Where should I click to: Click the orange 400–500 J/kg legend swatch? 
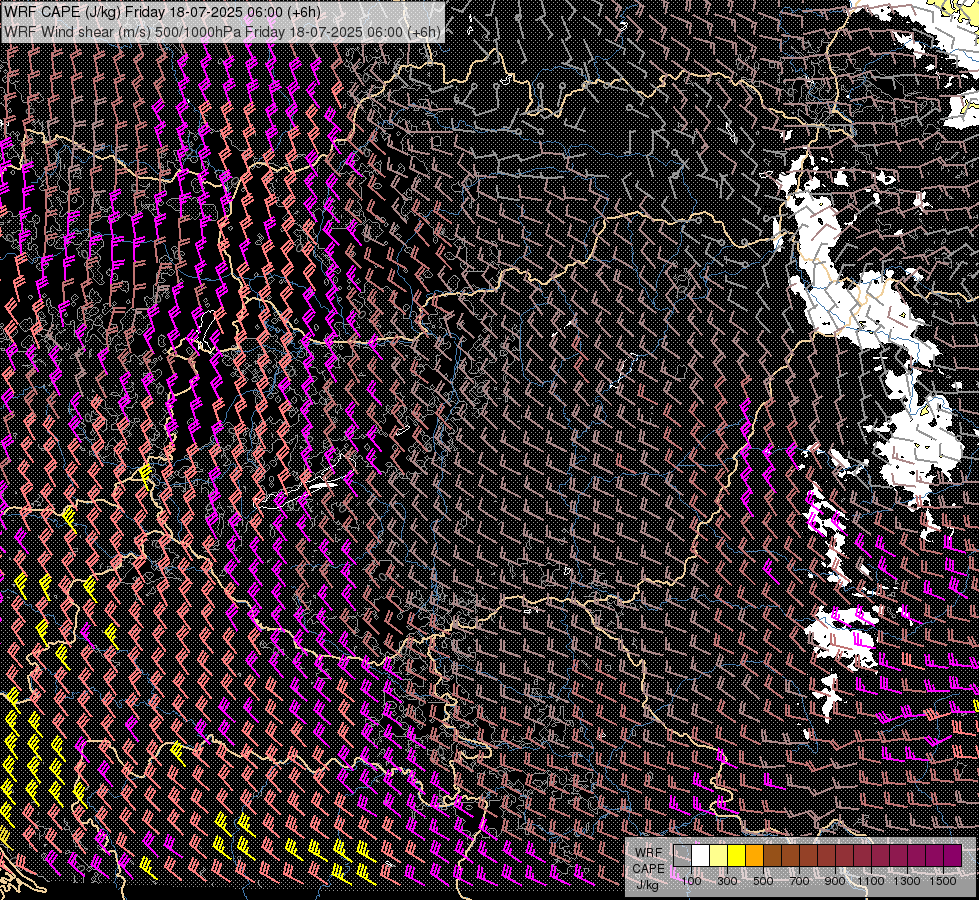point(754,856)
